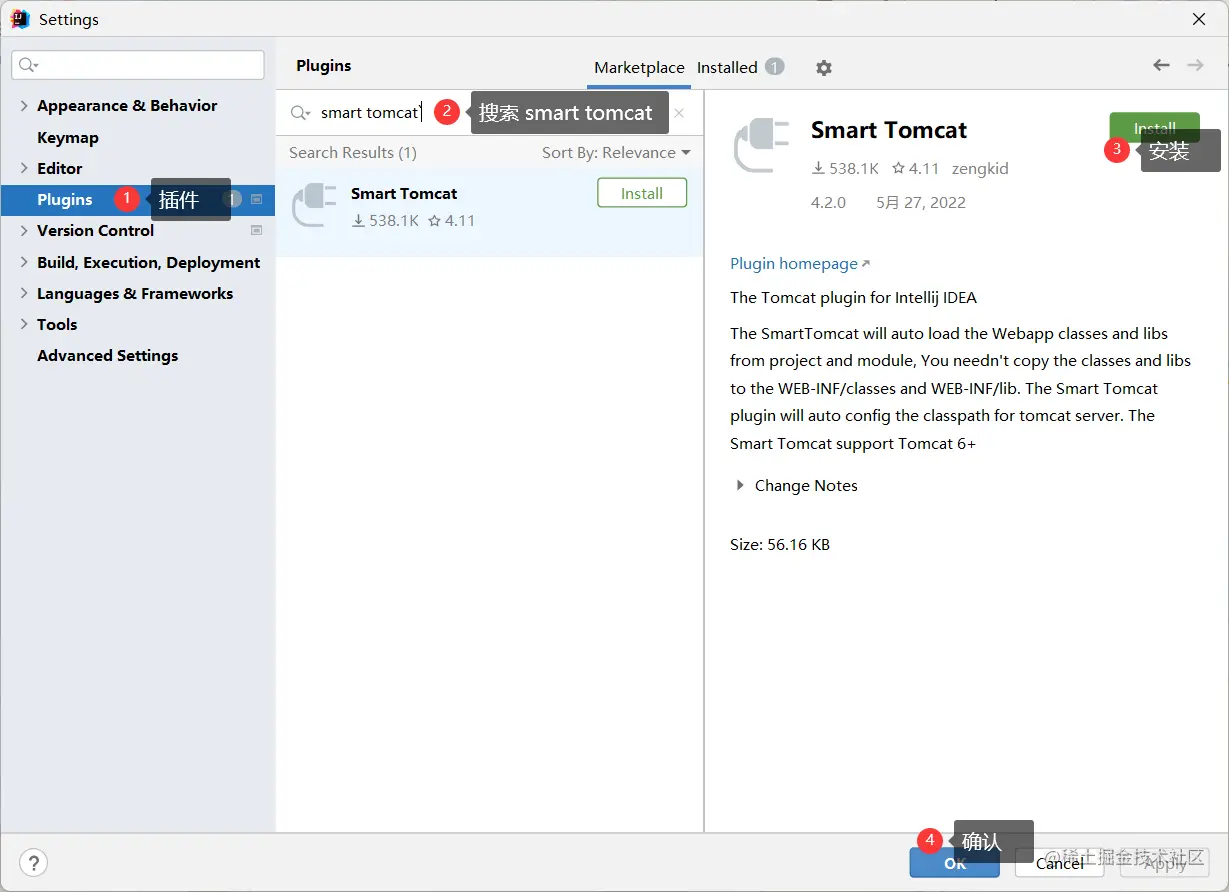Viewport: 1229px width, 892px height.
Task: Open the Sort By: Relevance dropdown
Action: pyautogui.click(x=616, y=153)
